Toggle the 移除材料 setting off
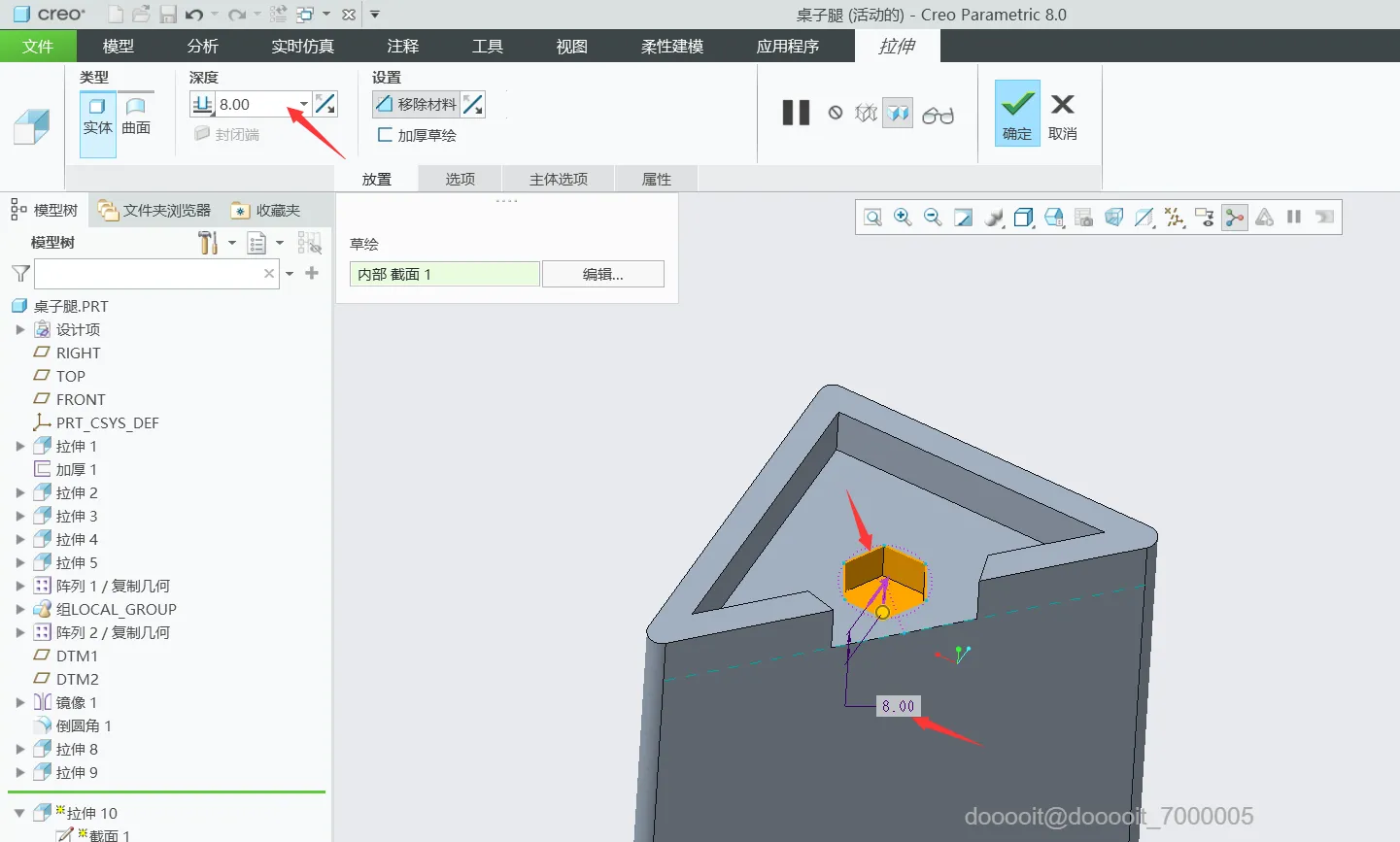The image size is (1400, 842). point(427,104)
